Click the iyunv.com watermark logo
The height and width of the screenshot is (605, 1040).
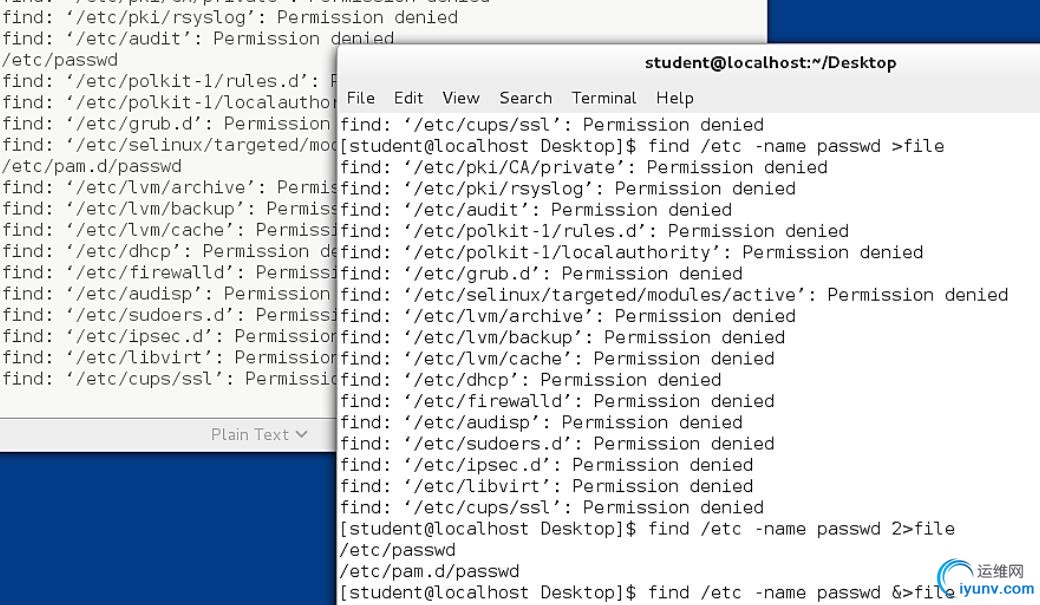[x=986, y=578]
